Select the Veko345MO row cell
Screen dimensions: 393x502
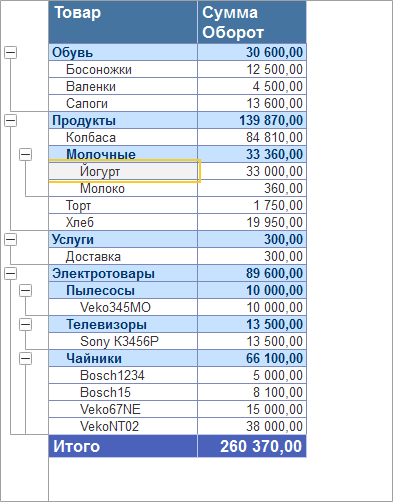coord(123,307)
